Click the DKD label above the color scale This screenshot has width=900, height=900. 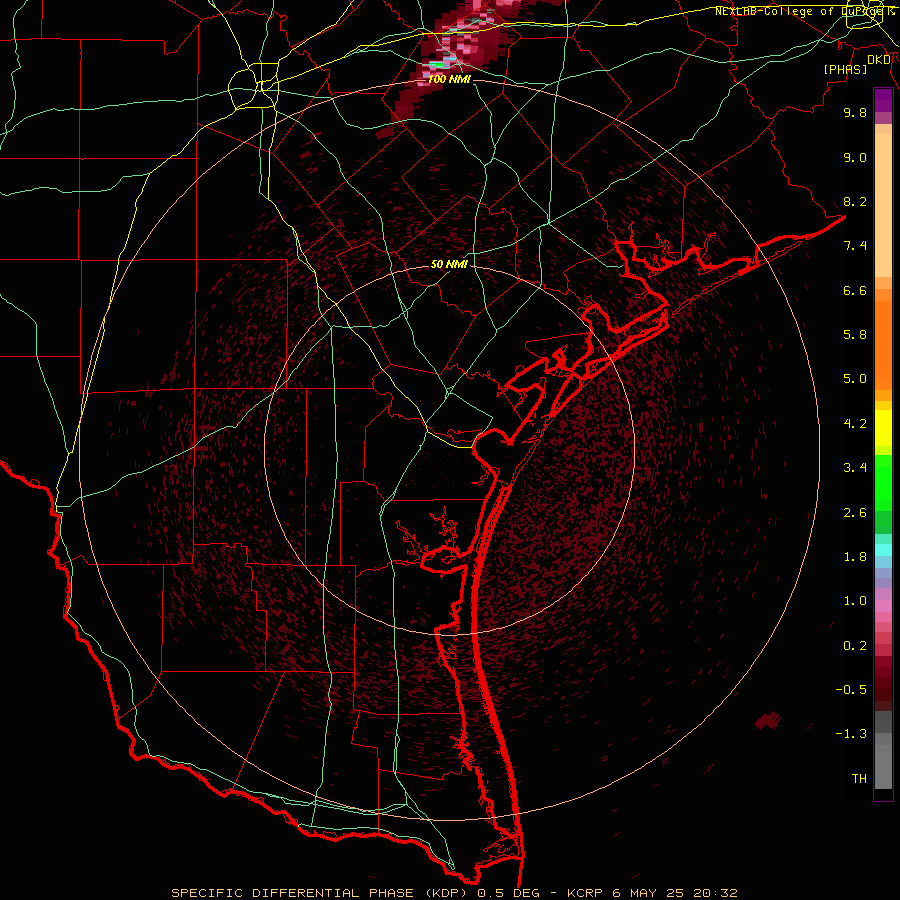coord(879,60)
